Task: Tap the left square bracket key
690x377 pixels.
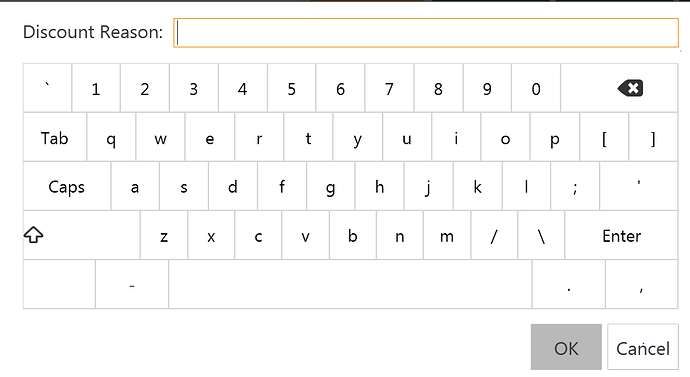Action: (x=604, y=137)
